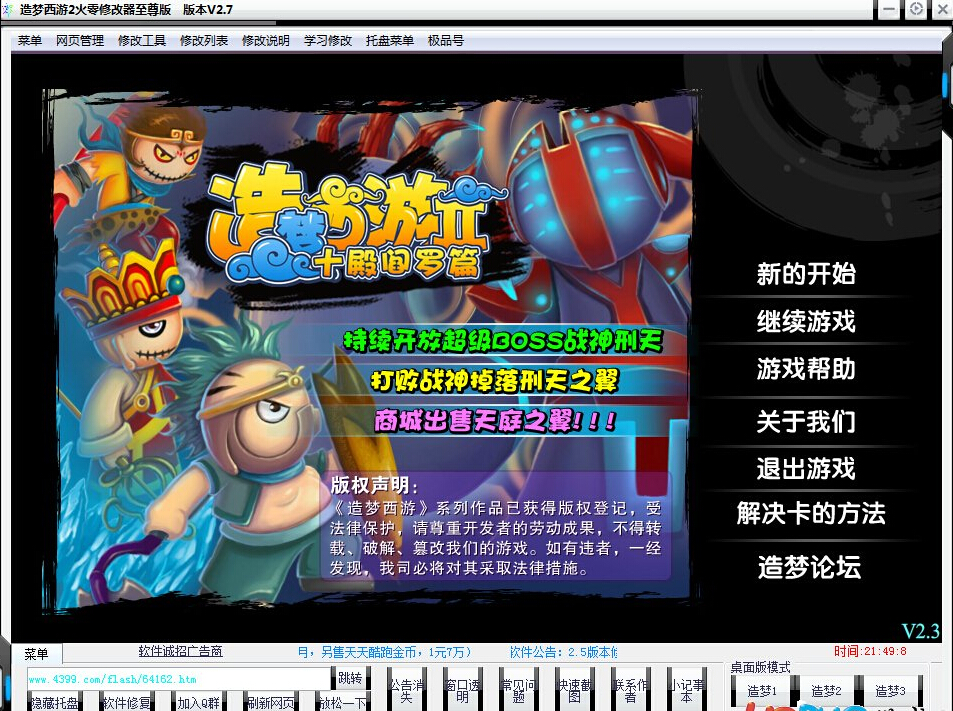Click the scrolling ad text about 天天酷跑金币
The image size is (953, 711).
click(384, 652)
